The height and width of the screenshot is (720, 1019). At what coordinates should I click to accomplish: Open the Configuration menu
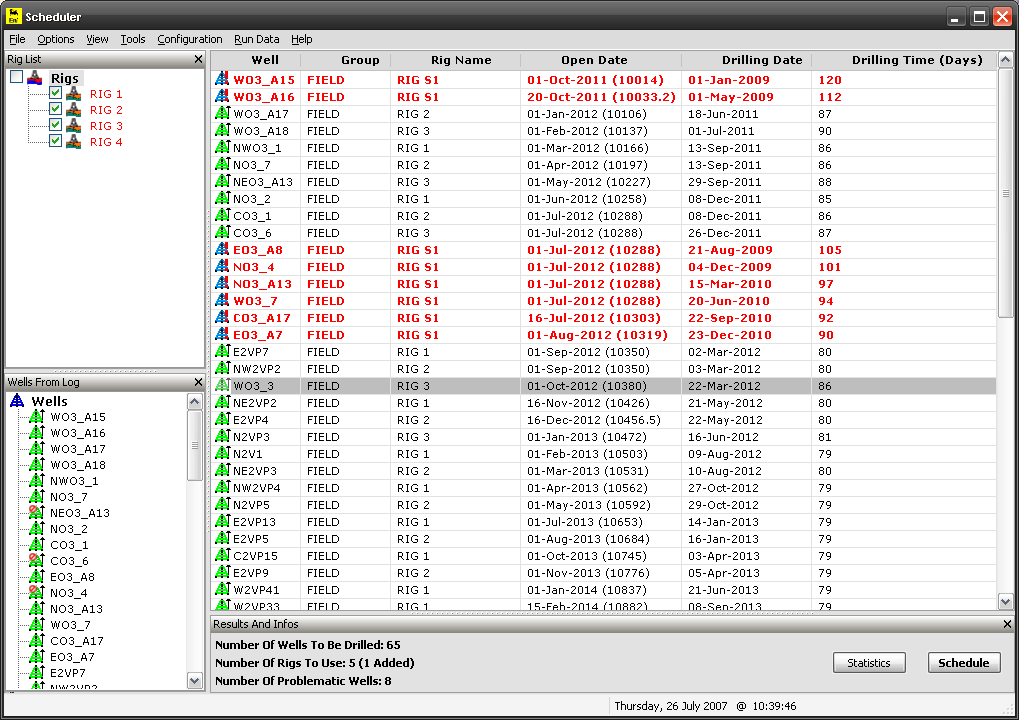click(190, 39)
